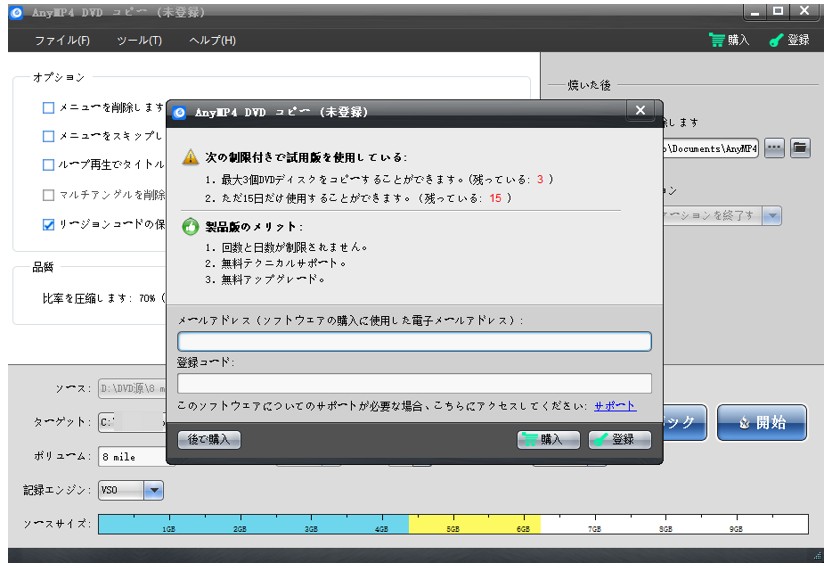Click the cart icon beside 購入 in header

click(716, 40)
